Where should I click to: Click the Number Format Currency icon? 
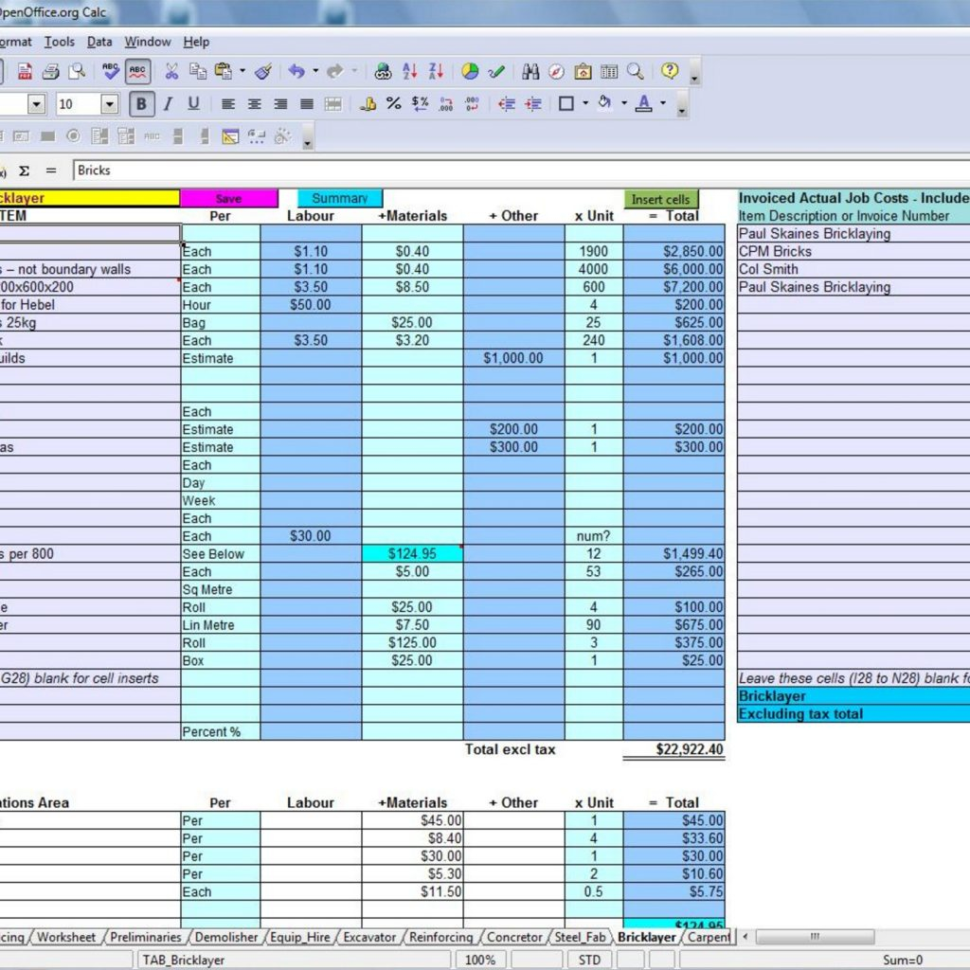(367, 102)
